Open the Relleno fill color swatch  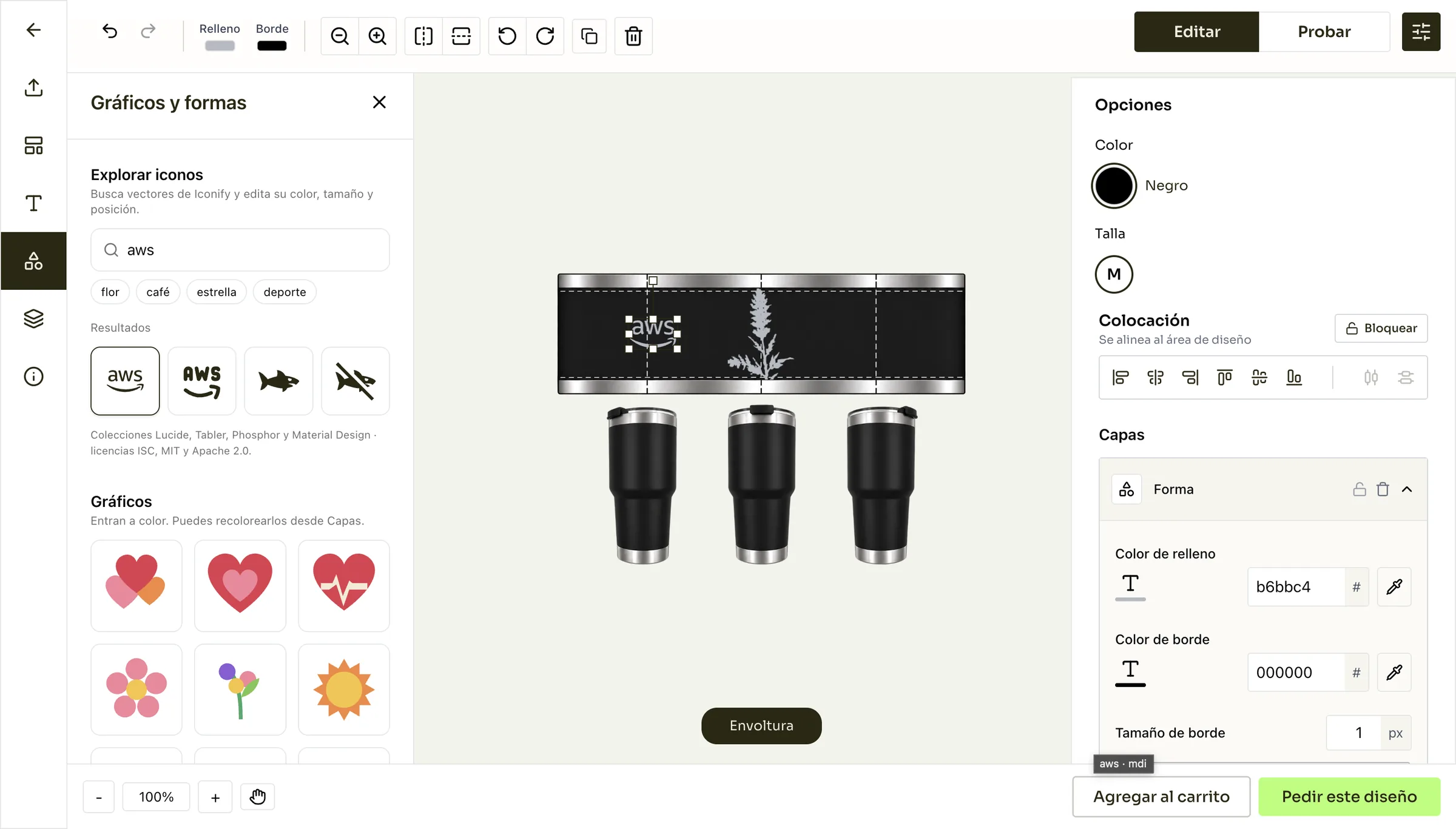[220, 45]
